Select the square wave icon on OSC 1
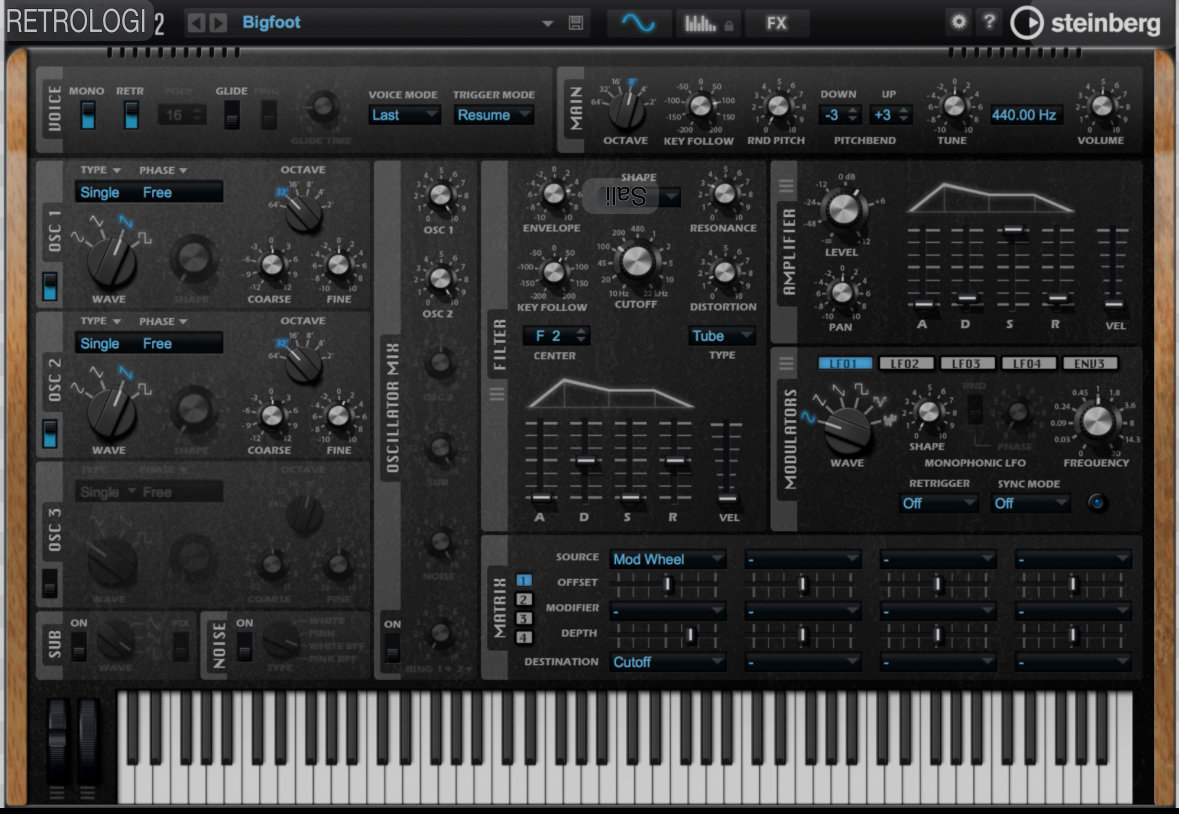This screenshot has width=1179, height=814. coord(144,238)
